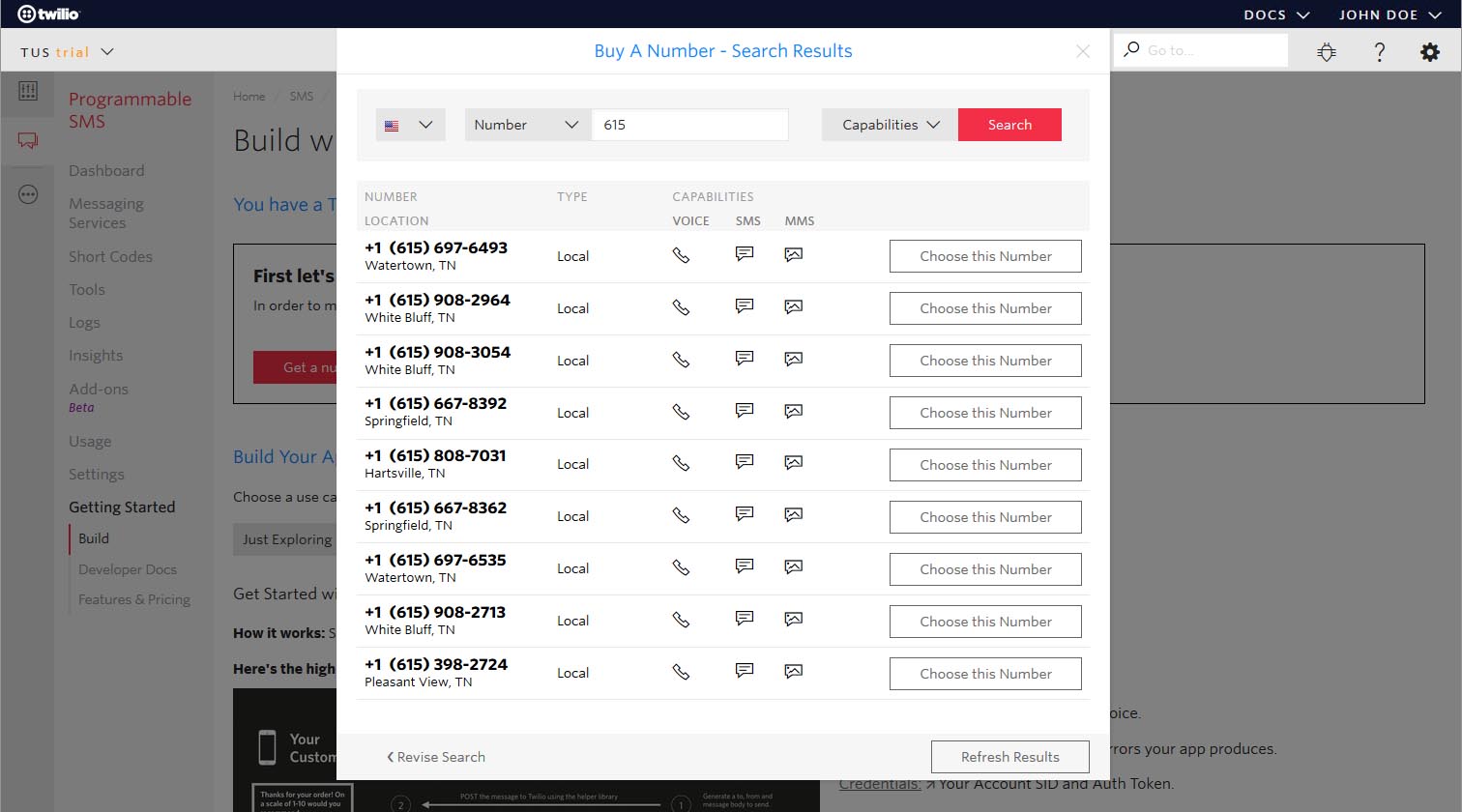The width and height of the screenshot is (1462, 812).
Task: Open the Programmable SMS chat icon in sidebar
Action: tap(28, 141)
